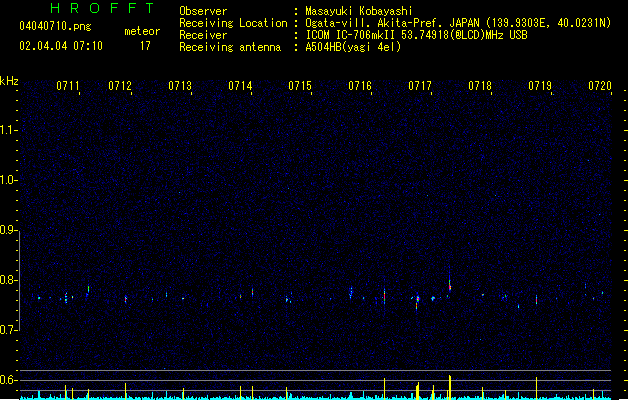Viewport: 629px width, 400px height.
Task: Click the 0717 time marker
Action: coord(420,86)
